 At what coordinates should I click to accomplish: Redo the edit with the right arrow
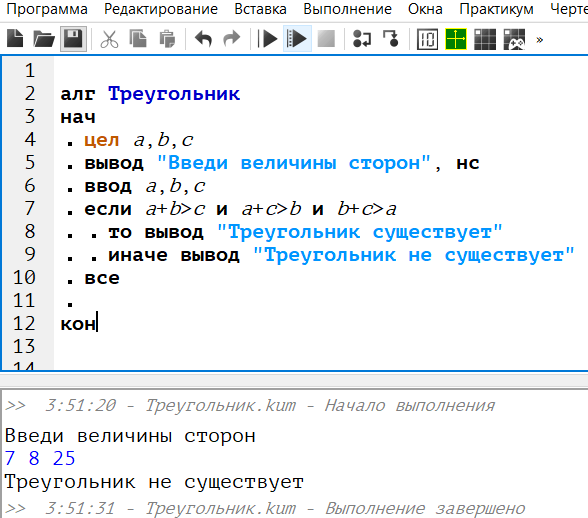pos(232,39)
